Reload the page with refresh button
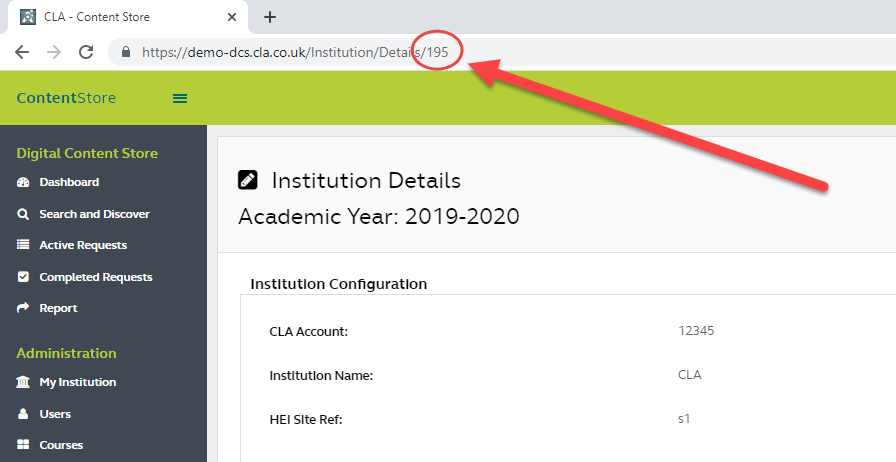Screen dimensions: 896x462 86,52
